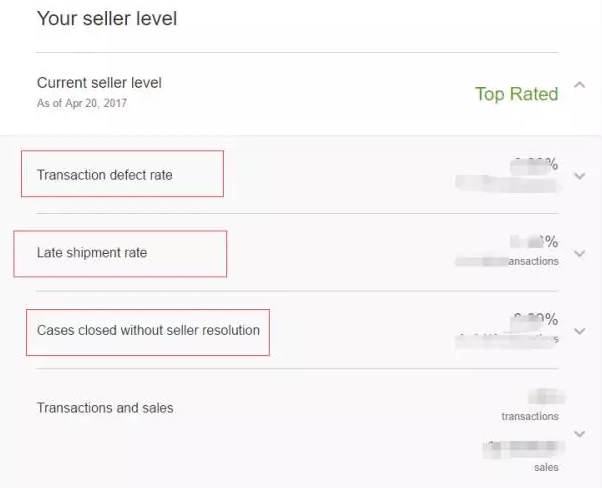Image resolution: width=602 pixels, height=488 pixels.
Task: Click the Transaction defect rate percentage value
Action: [535, 164]
